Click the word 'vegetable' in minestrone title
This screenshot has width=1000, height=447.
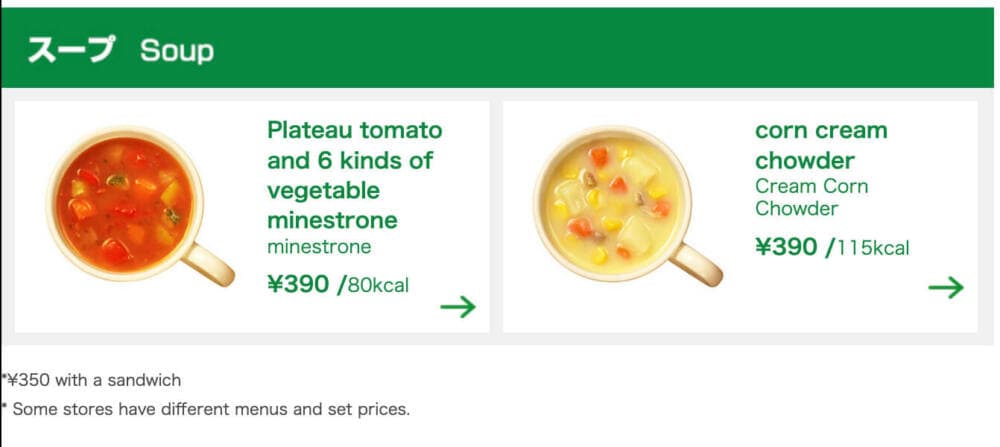tap(323, 191)
